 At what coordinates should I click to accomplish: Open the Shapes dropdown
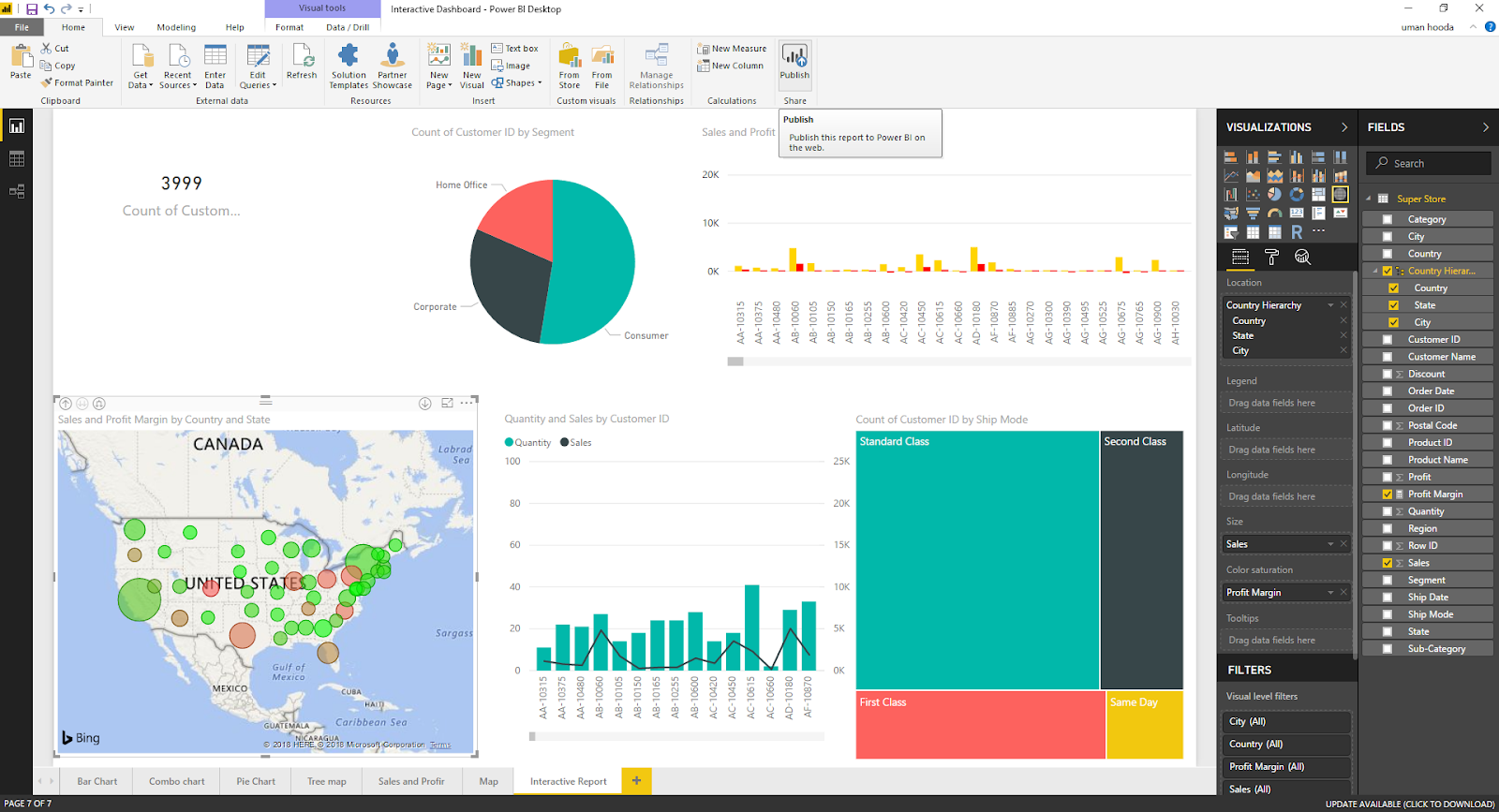(x=517, y=82)
